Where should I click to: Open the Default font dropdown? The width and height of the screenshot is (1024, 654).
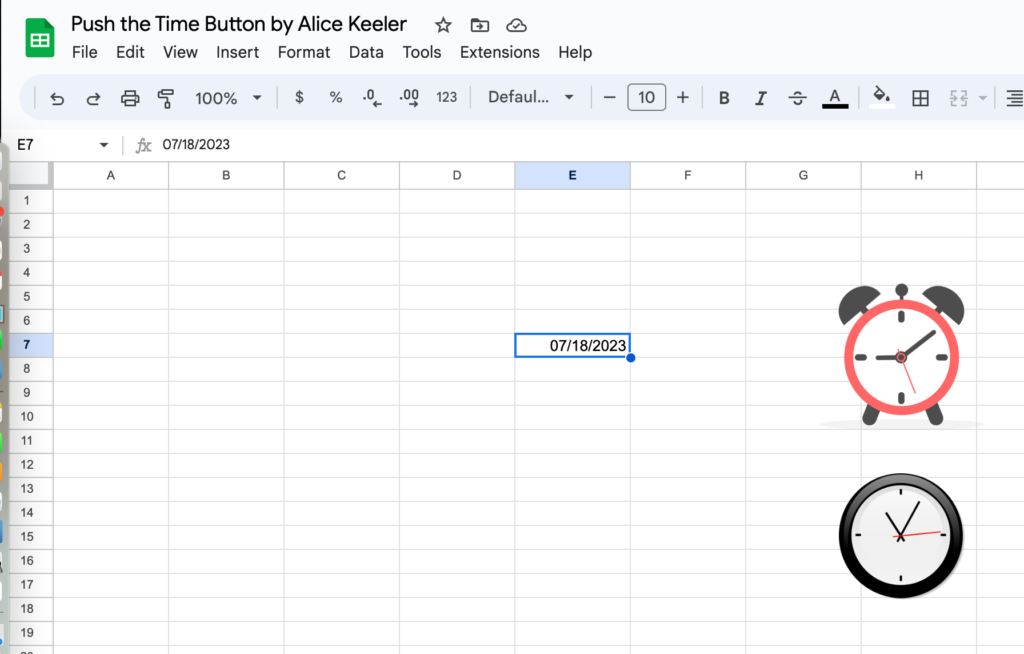tap(531, 97)
